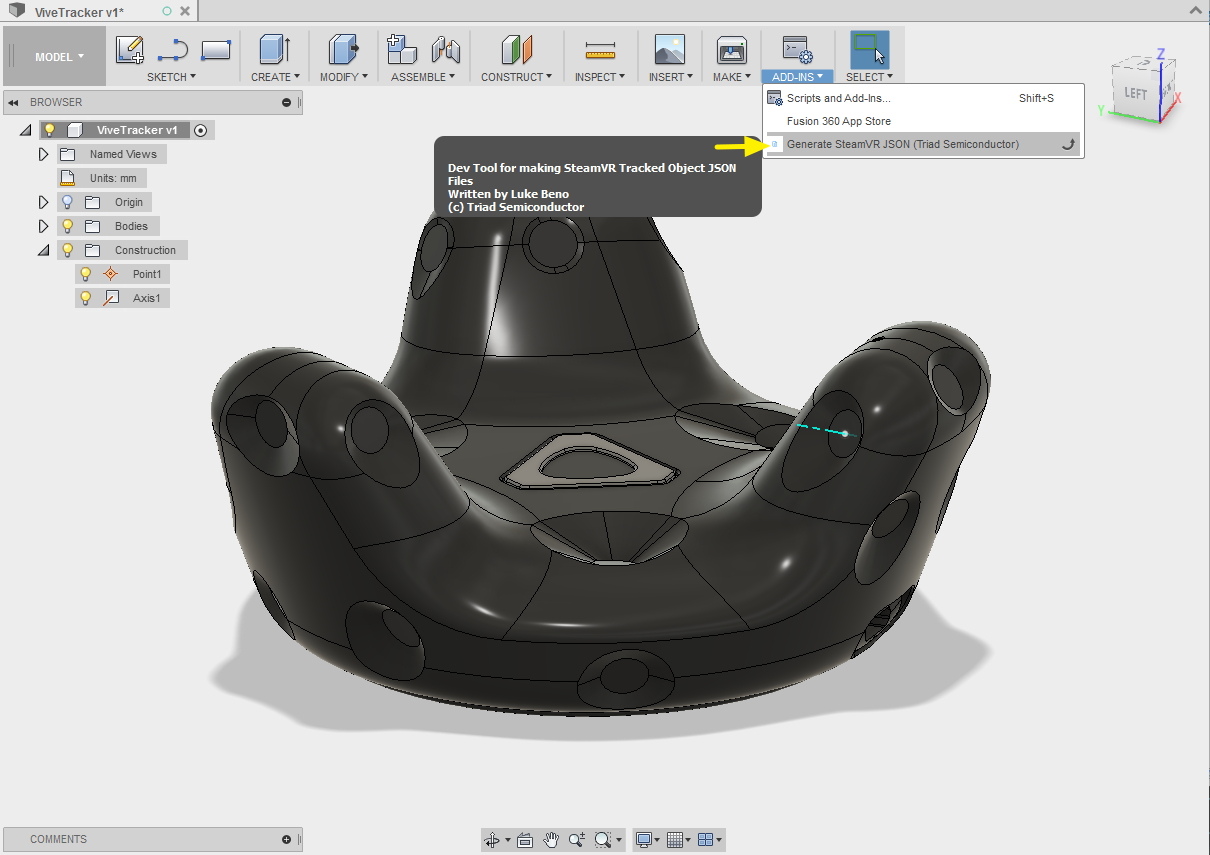Click the document cube icon in title tab
1210x855 pixels.
tap(17, 11)
